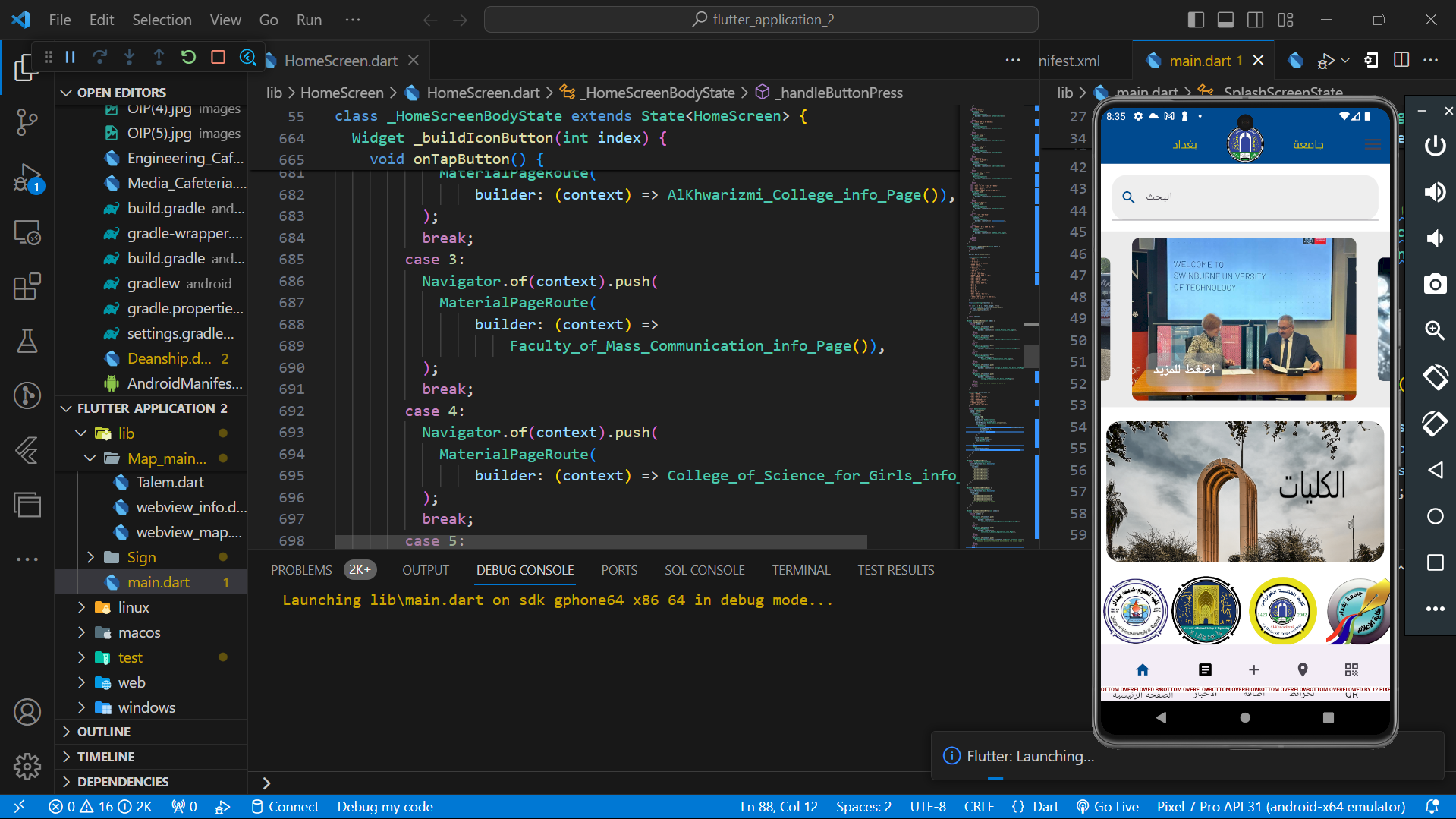
Task: Click the Dart language mode indicator
Action: coord(1045,807)
